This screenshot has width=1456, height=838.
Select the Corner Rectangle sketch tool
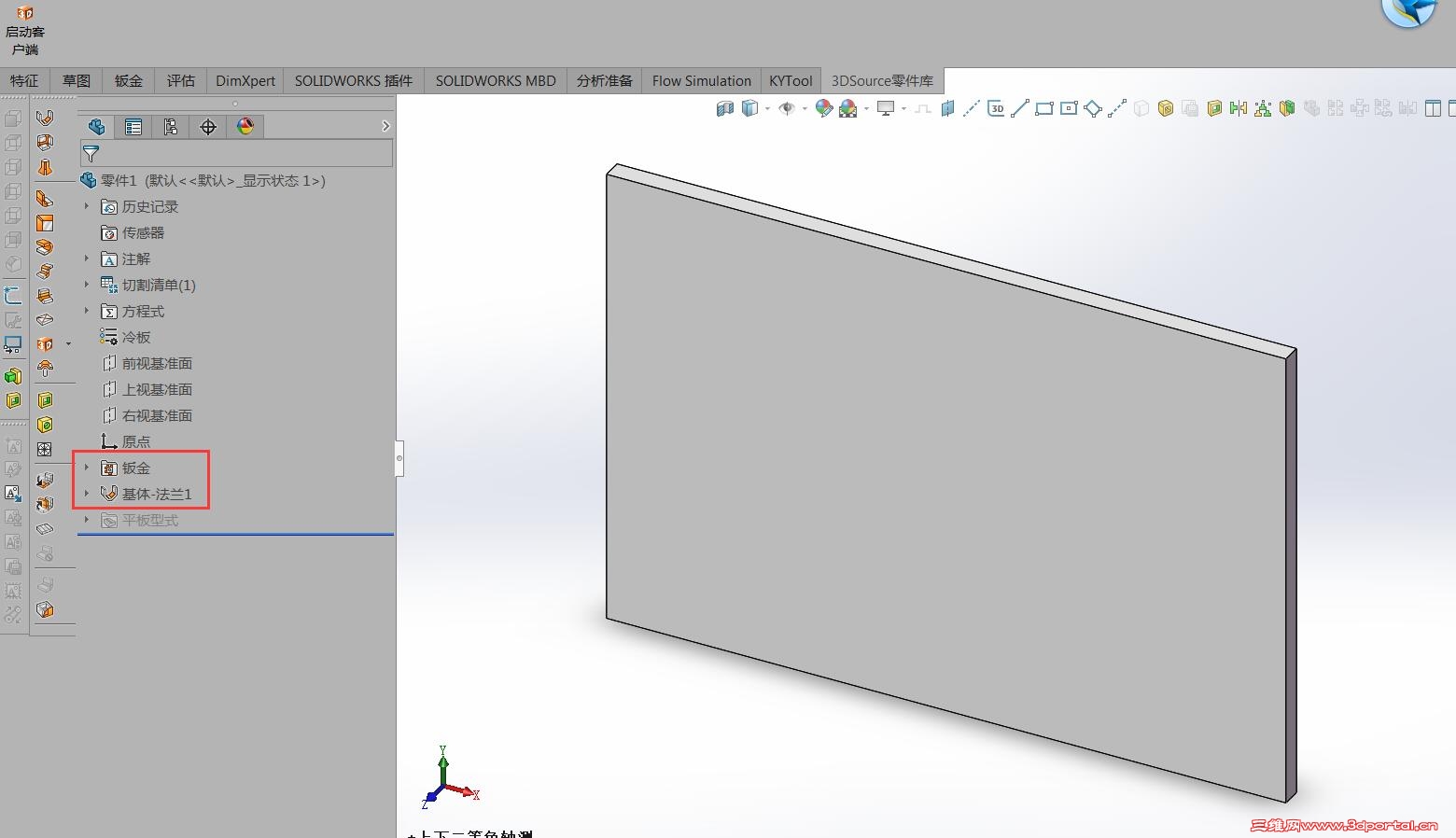(x=1044, y=109)
